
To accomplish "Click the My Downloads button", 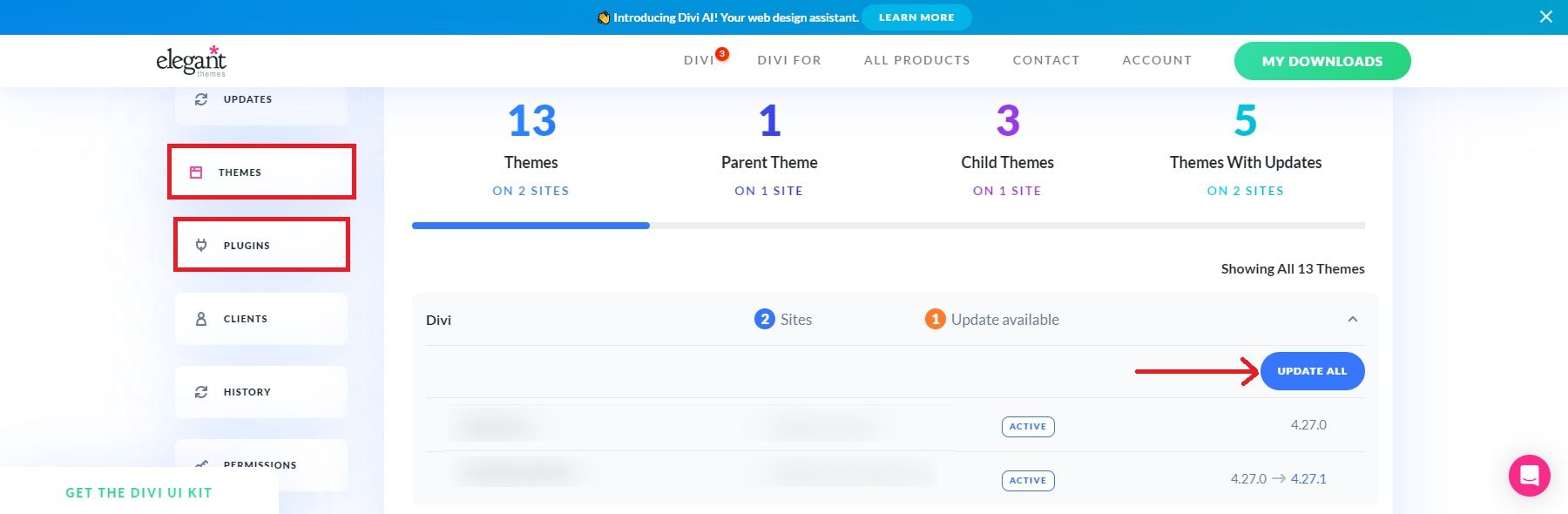I will pos(1321,61).
